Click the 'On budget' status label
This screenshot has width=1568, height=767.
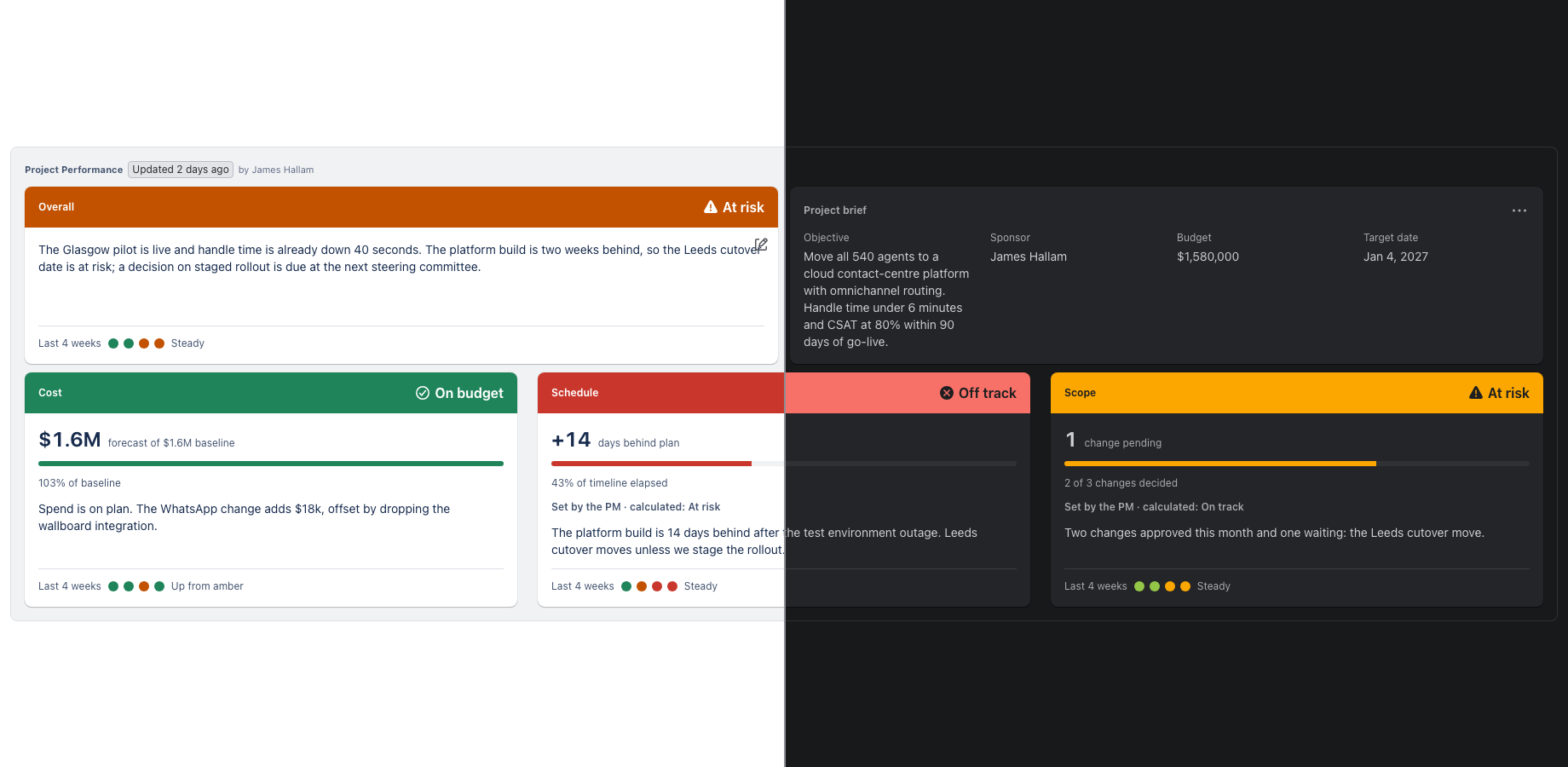click(x=469, y=393)
